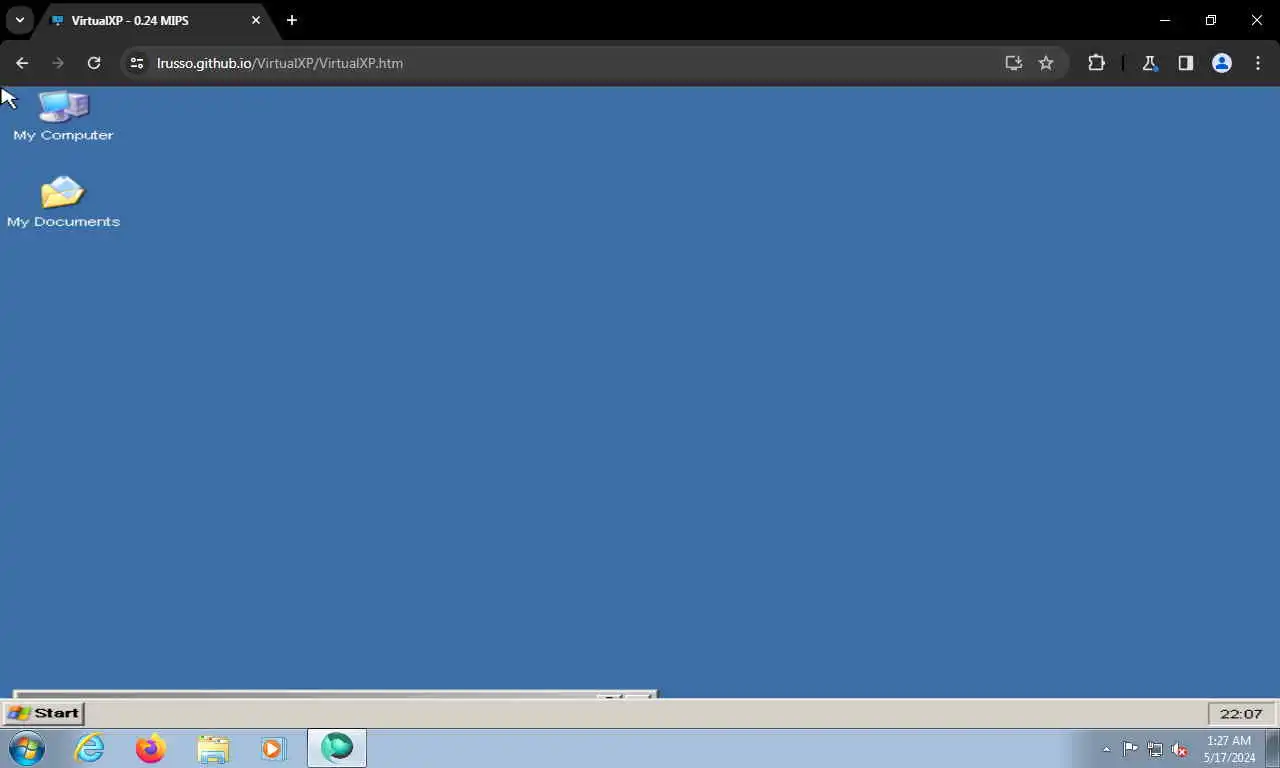Toggle the browser side panel
Screen dimensions: 1280x768
tap(1186, 63)
